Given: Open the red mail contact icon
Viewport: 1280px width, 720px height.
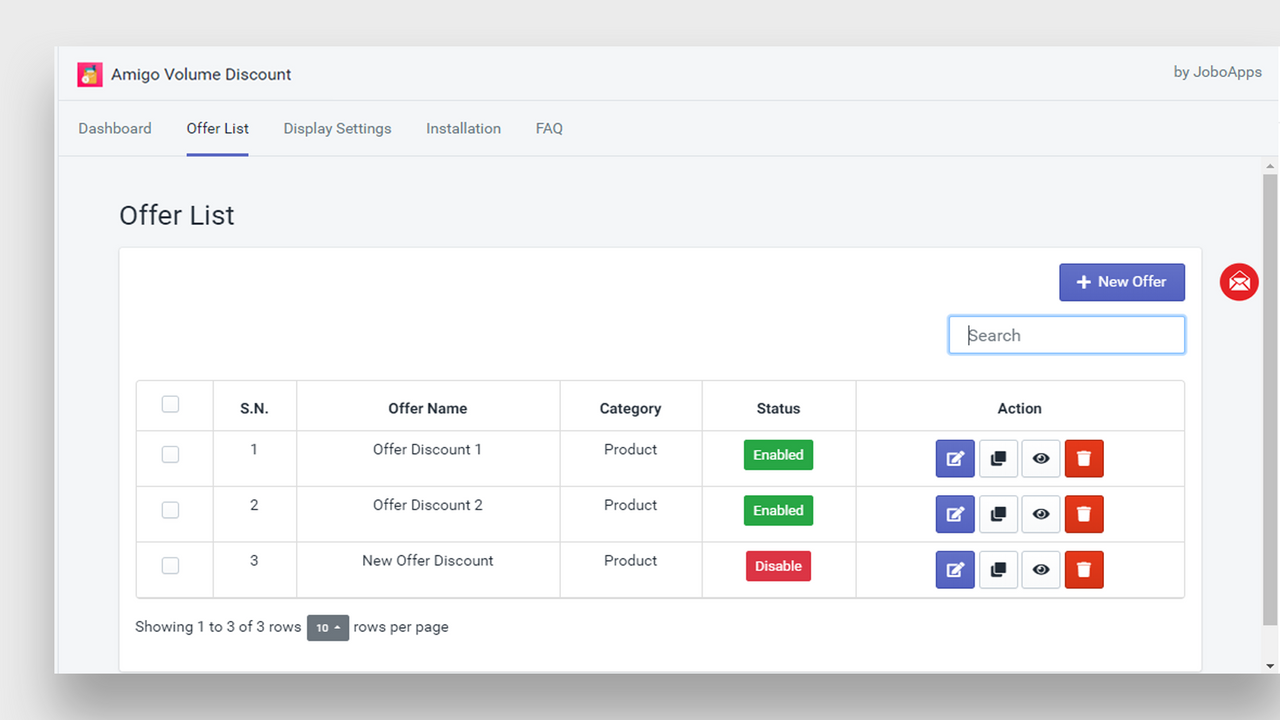Looking at the screenshot, I should 1239,282.
